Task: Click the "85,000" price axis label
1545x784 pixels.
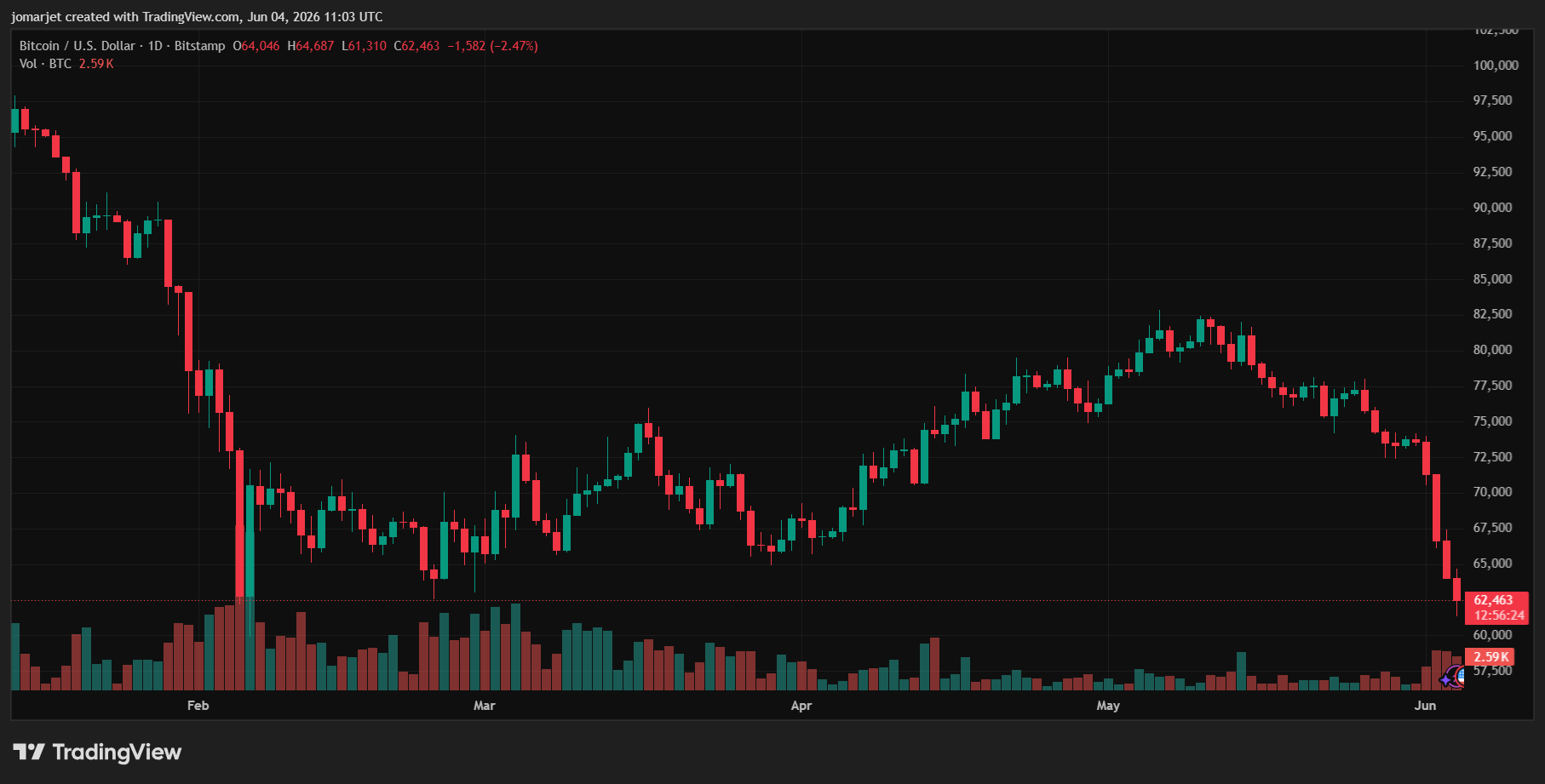Action: coord(1493,279)
